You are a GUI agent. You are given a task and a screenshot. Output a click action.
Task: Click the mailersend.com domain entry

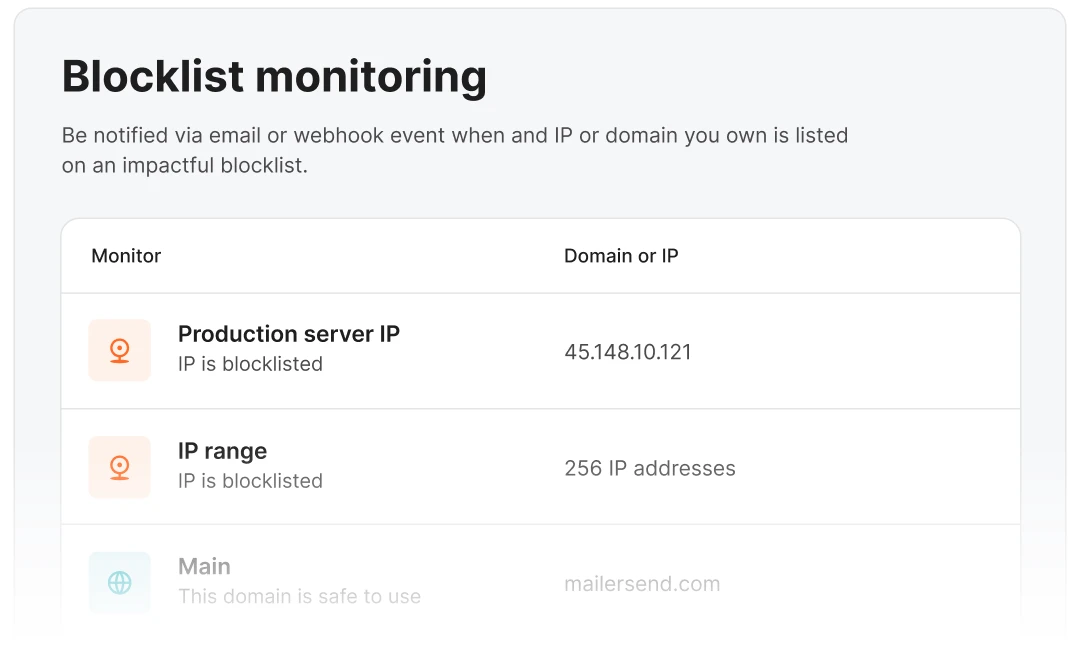click(x=641, y=584)
